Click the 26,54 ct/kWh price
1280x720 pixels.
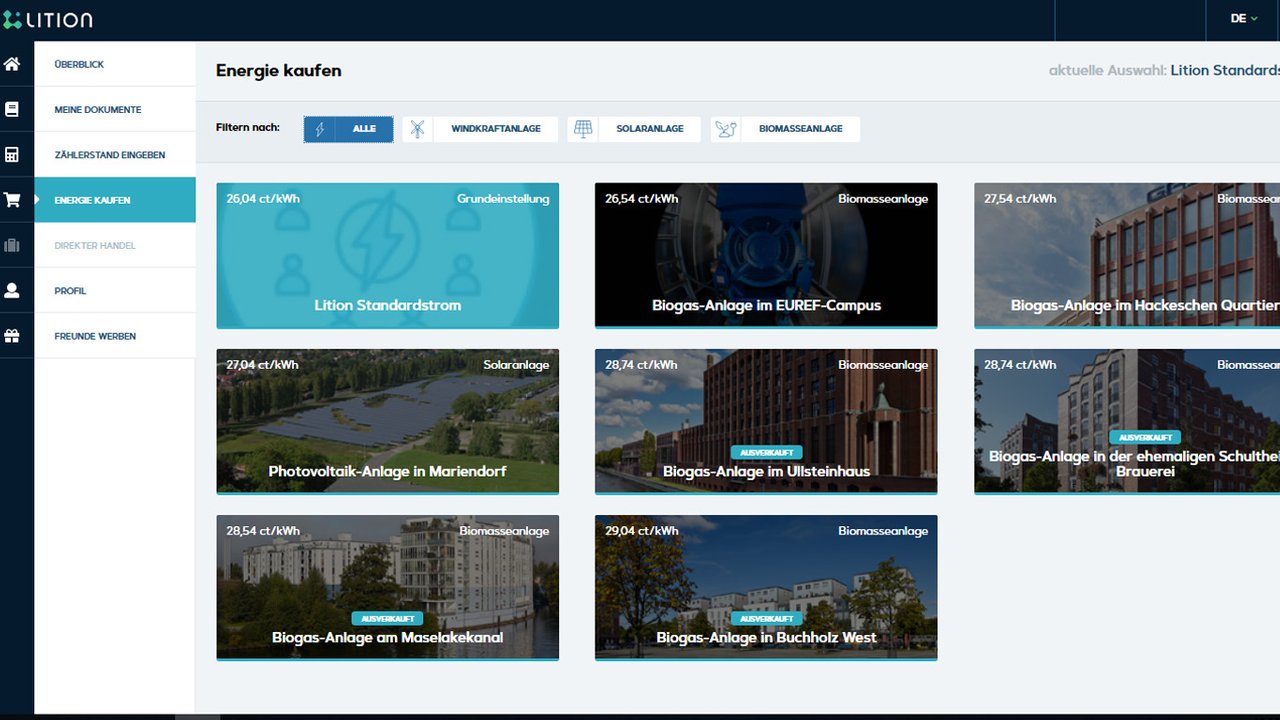click(x=641, y=199)
